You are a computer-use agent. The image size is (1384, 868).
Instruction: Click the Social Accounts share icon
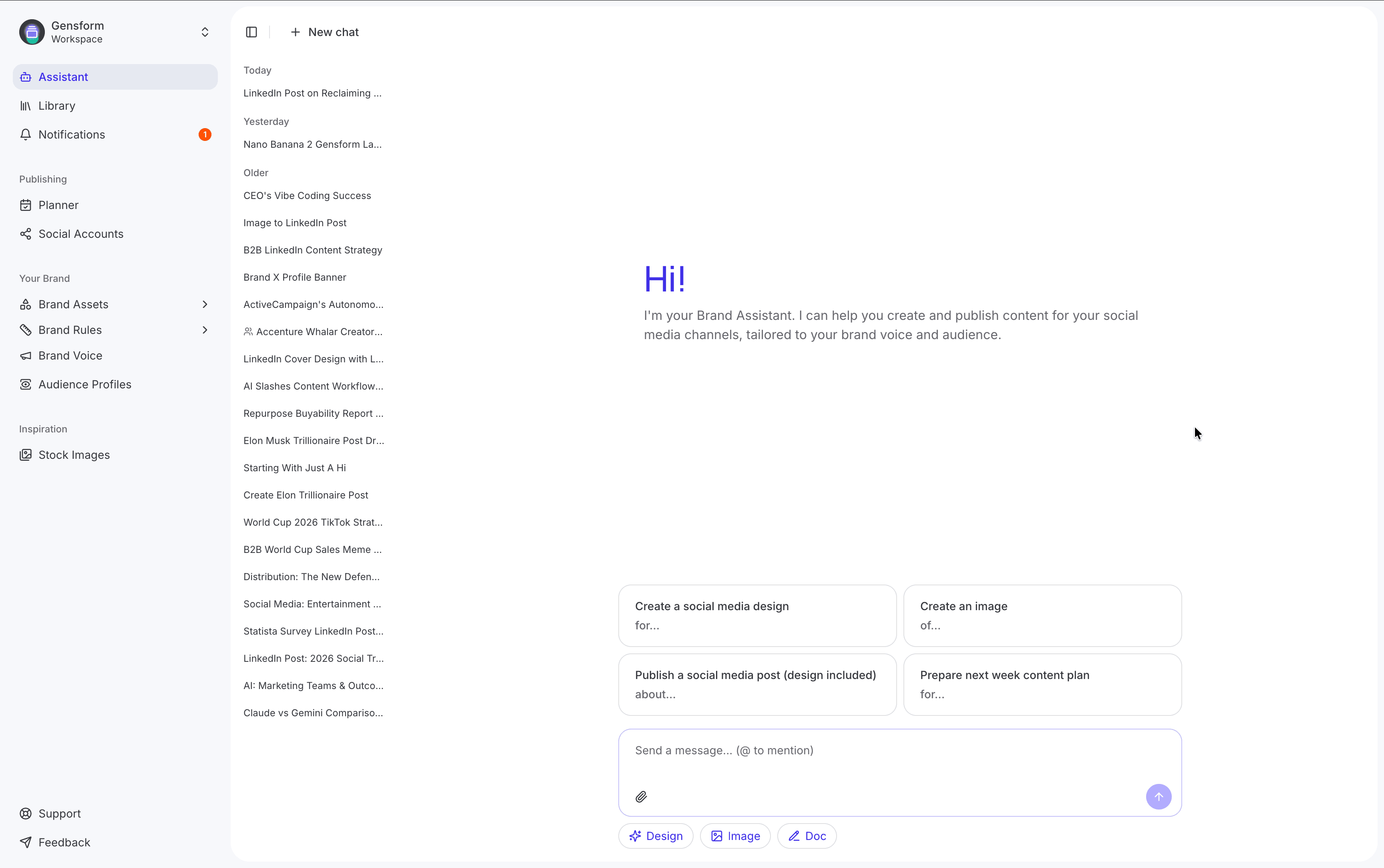tap(26, 234)
